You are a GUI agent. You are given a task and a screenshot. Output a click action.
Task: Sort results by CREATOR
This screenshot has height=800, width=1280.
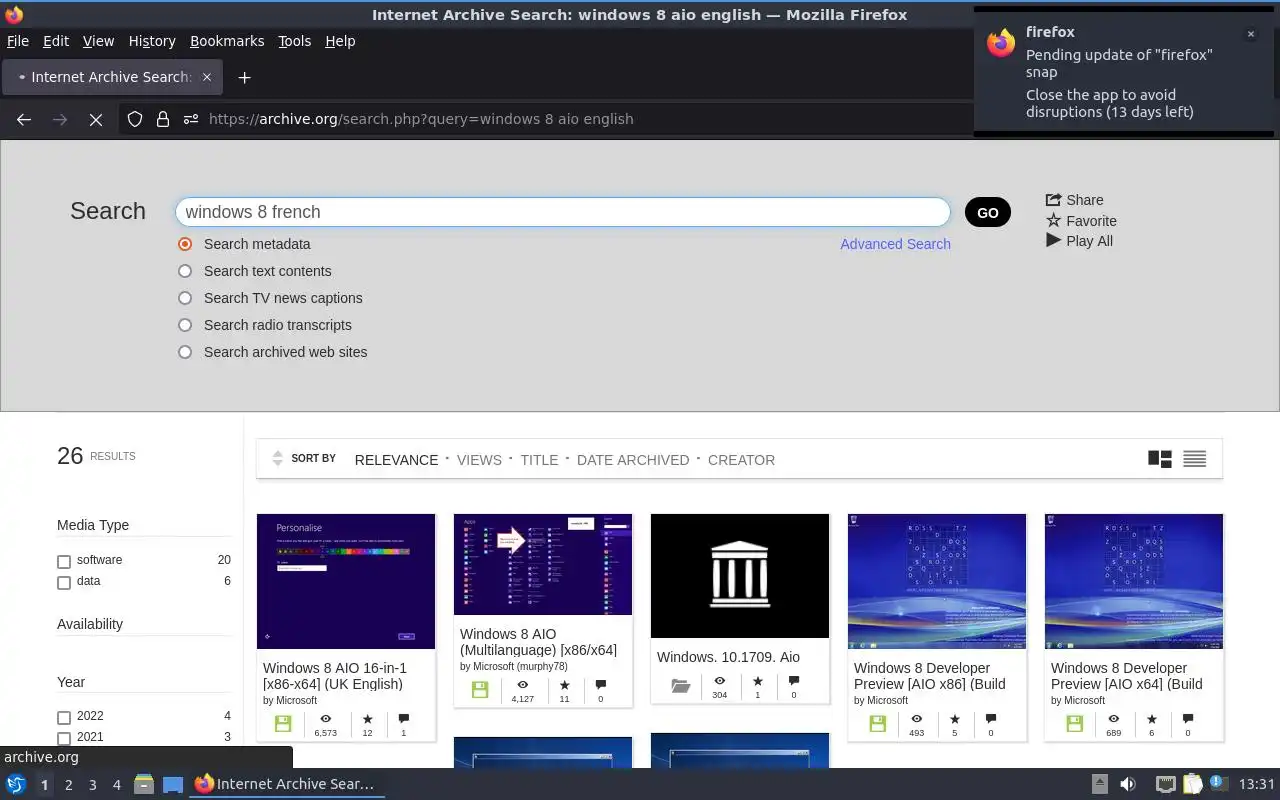click(x=741, y=460)
